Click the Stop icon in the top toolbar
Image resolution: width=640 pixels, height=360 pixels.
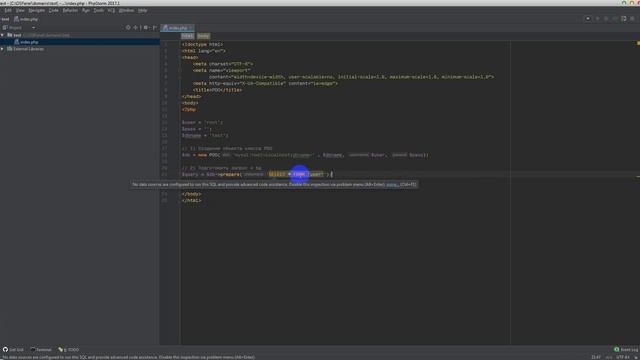(x=615, y=18)
